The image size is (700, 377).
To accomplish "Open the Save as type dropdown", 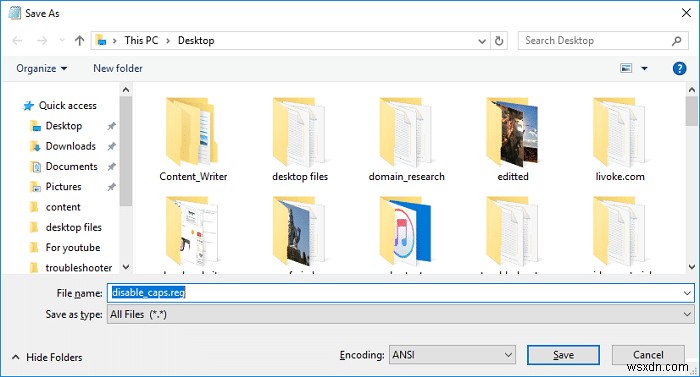I will [x=400, y=314].
